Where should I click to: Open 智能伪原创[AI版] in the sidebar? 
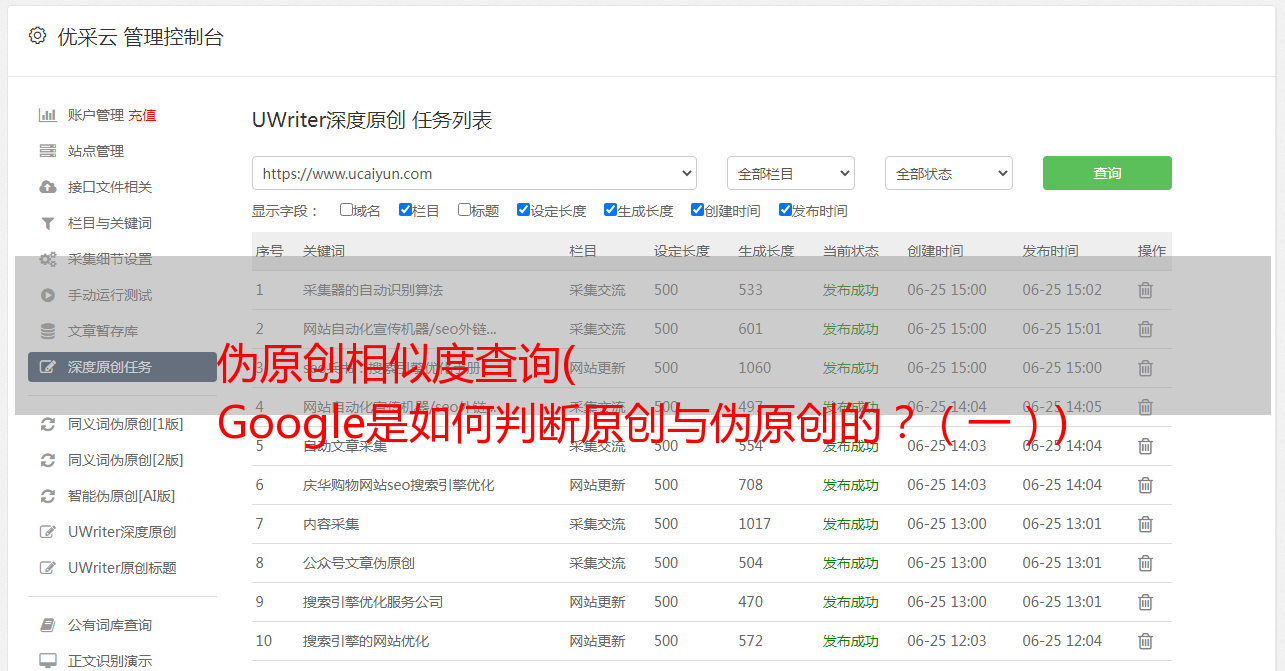pyautogui.click(x=121, y=496)
